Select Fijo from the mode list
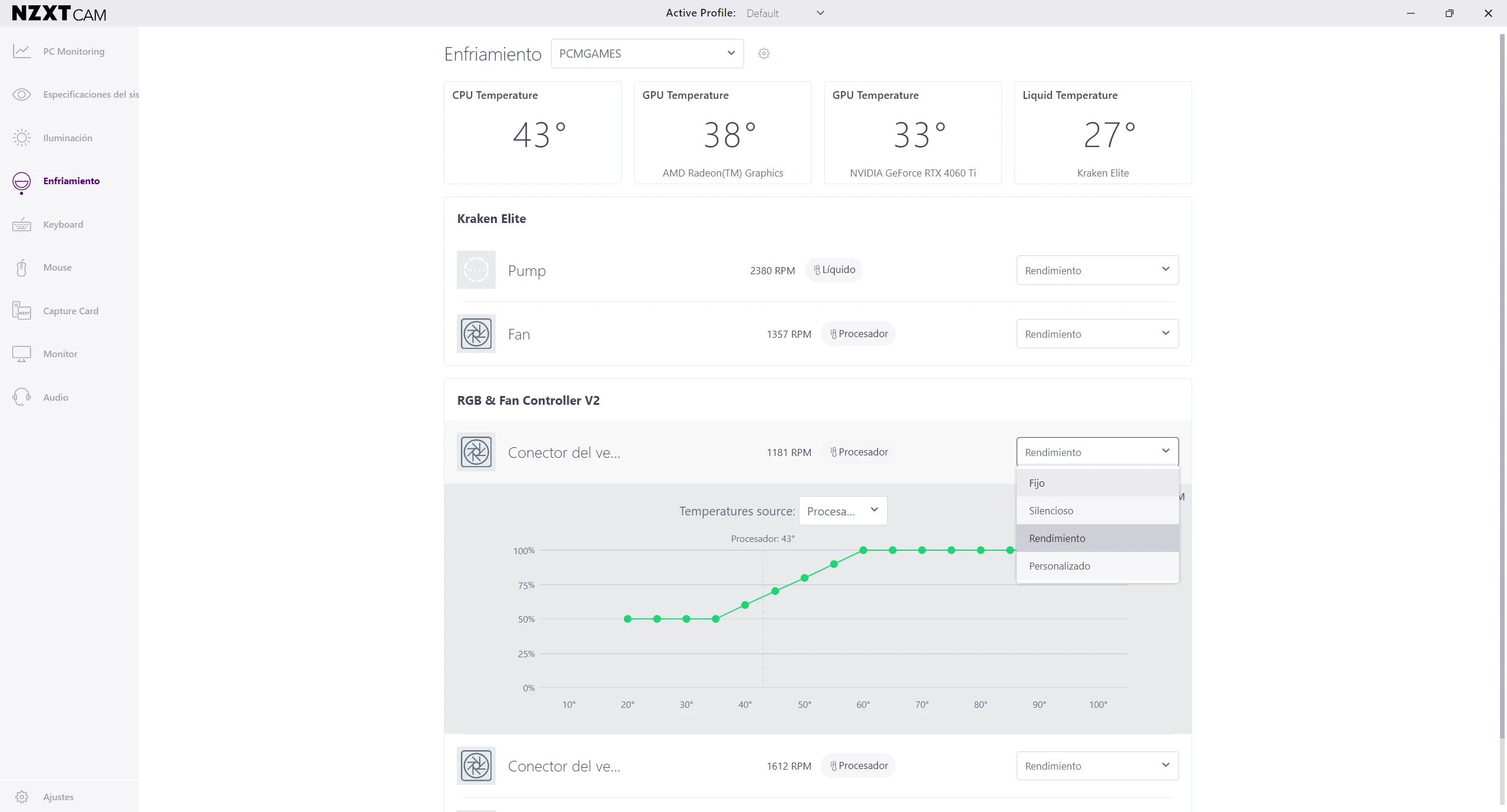The height and width of the screenshot is (812, 1507). 1097,482
